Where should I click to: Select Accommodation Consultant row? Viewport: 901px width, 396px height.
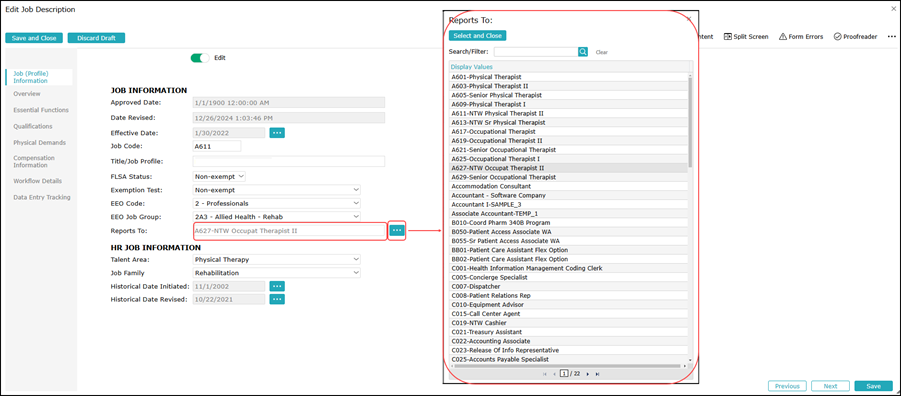coord(569,186)
